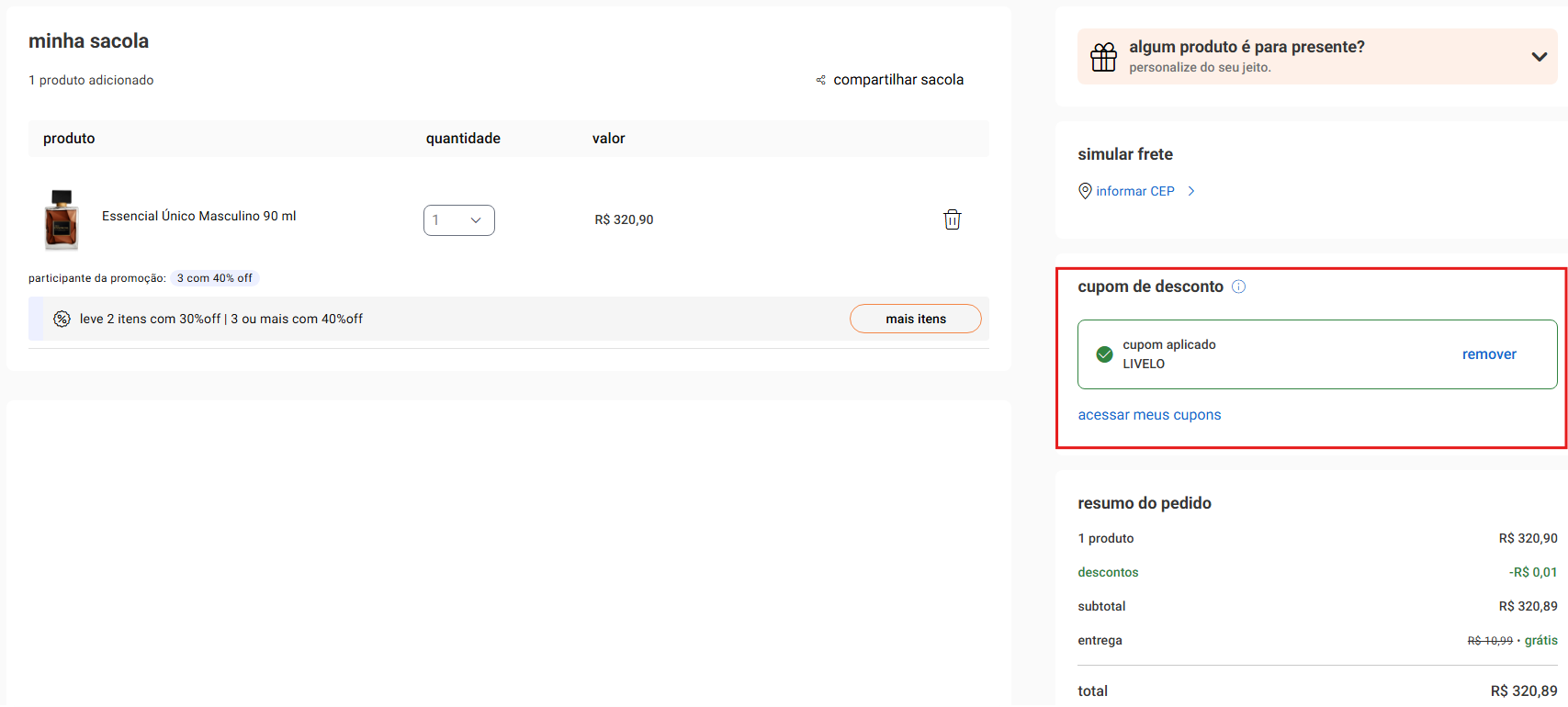
Task: Click the algum produto é para presente heading
Action: point(1247,47)
